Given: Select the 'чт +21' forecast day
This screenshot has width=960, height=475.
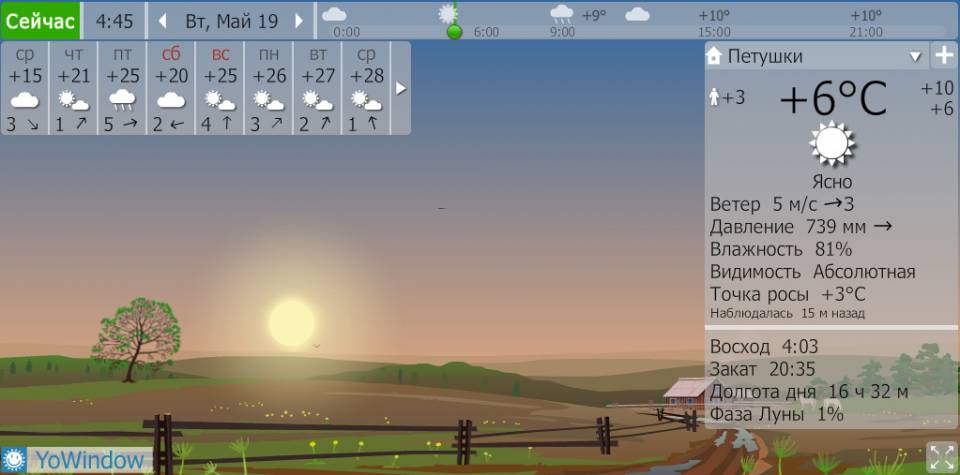Looking at the screenshot, I should coord(74,88).
